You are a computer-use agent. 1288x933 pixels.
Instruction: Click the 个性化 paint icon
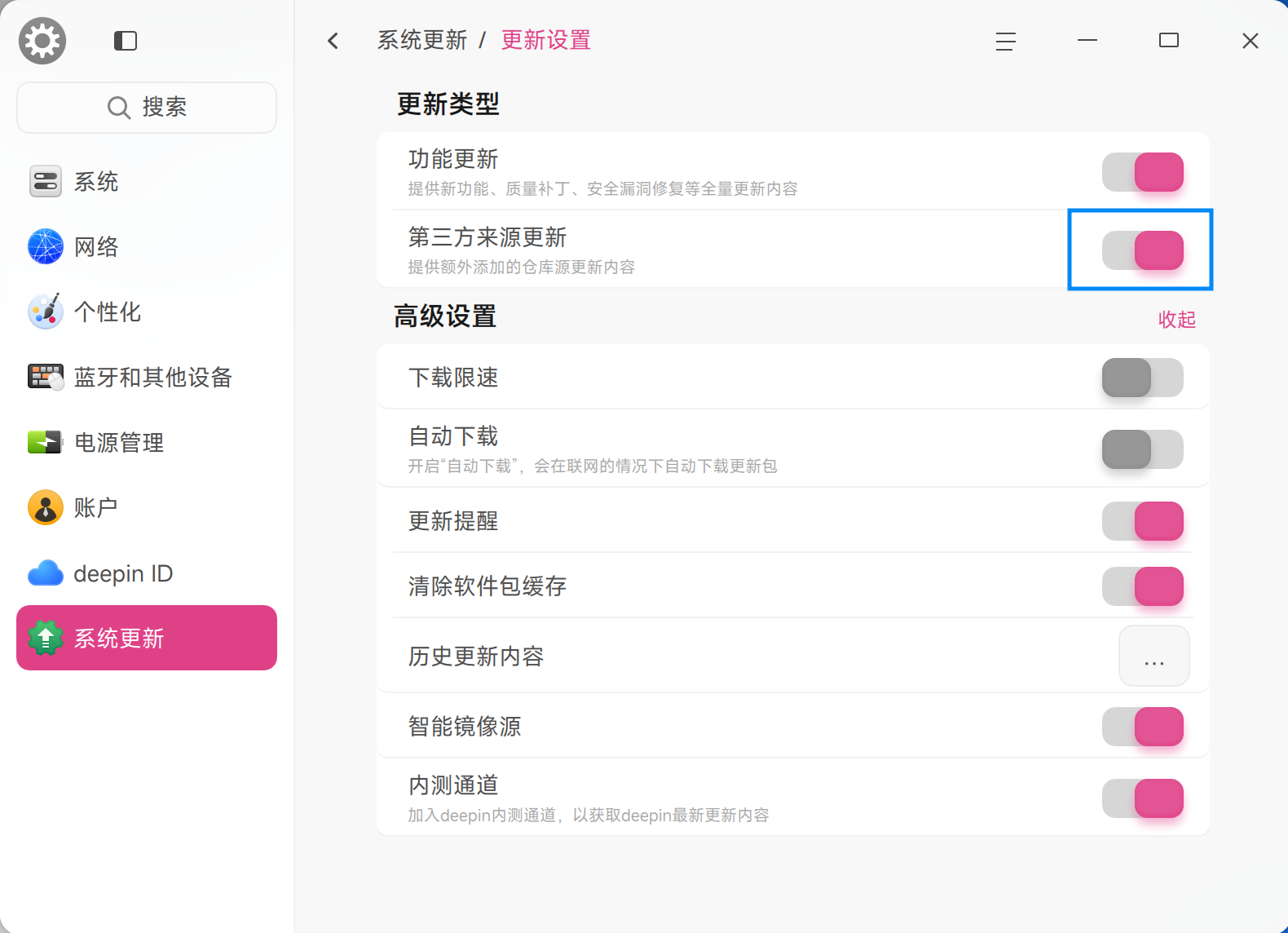coord(46,312)
